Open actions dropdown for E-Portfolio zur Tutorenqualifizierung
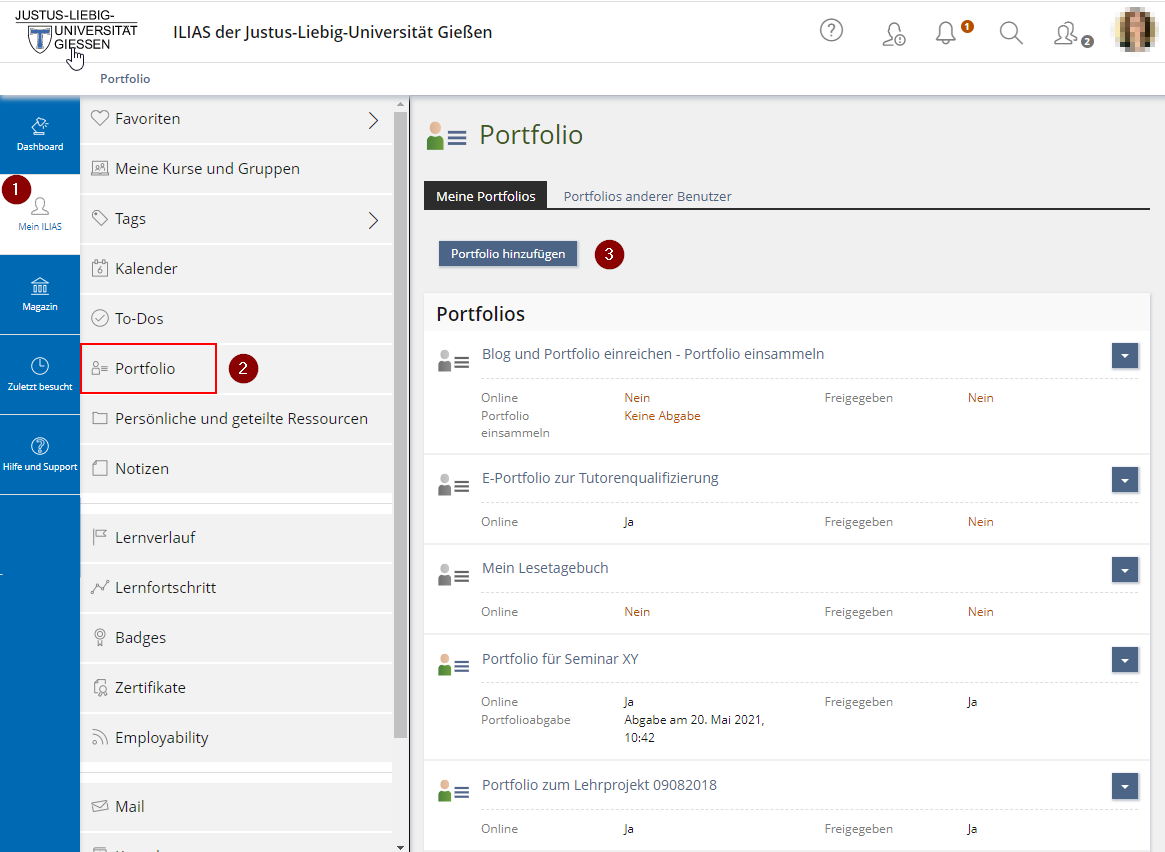The width and height of the screenshot is (1165, 852). 1125,480
